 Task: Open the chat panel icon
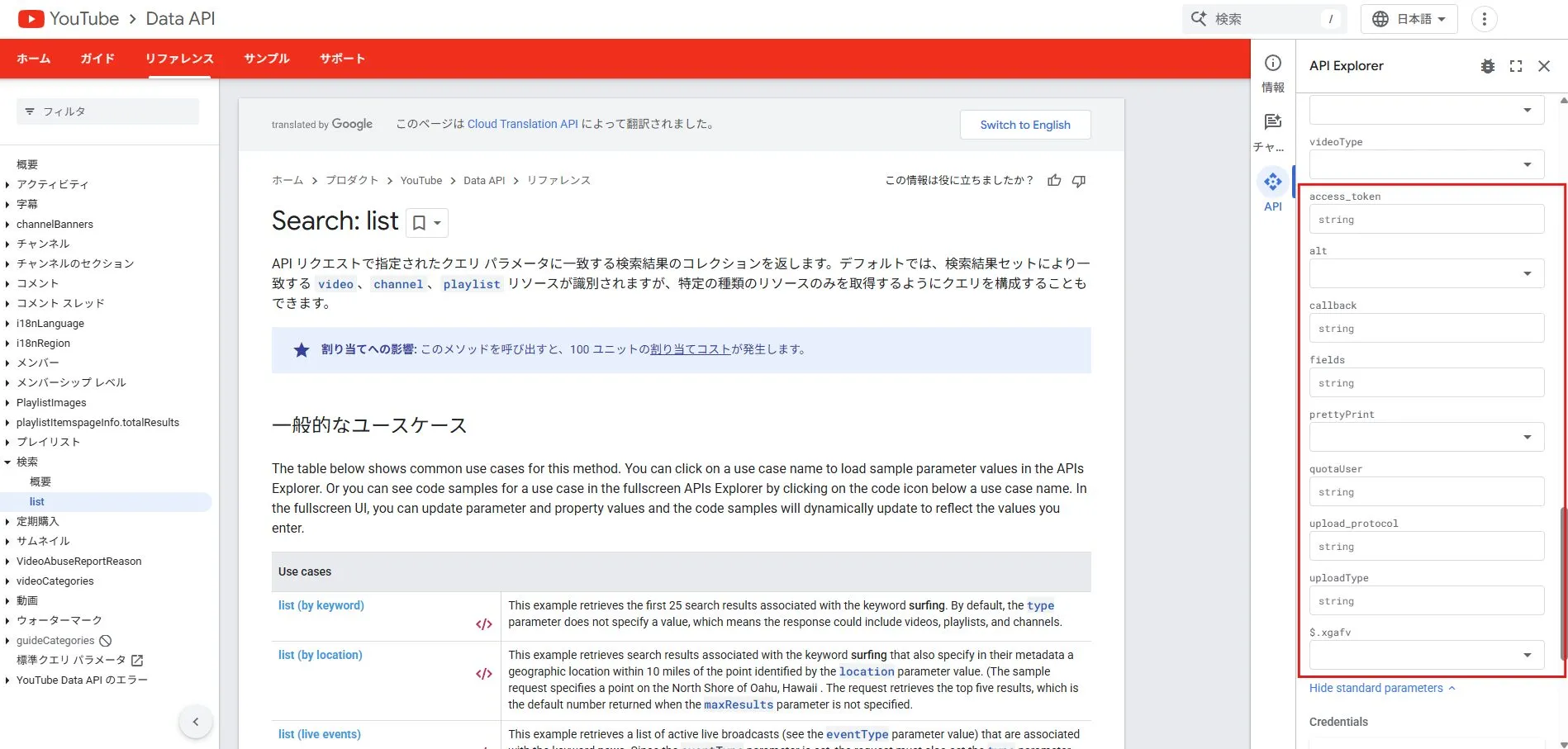click(1273, 122)
